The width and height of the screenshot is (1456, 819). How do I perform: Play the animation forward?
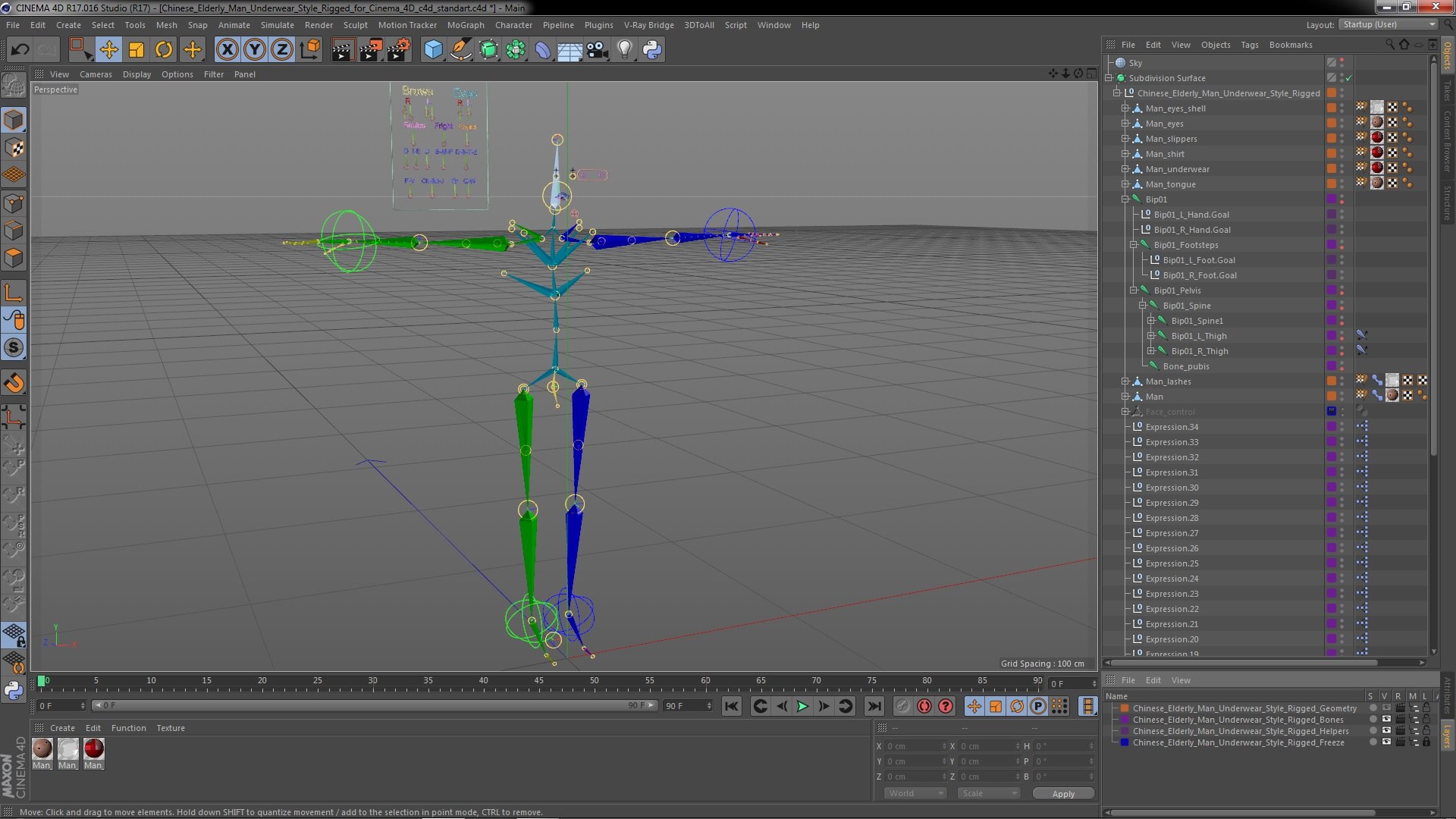tap(802, 706)
